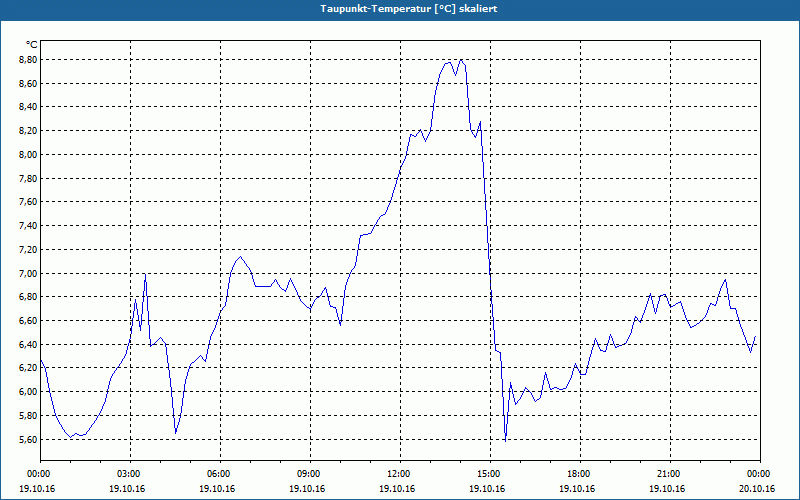Click the curve peak near 14:00

pos(461,60)
